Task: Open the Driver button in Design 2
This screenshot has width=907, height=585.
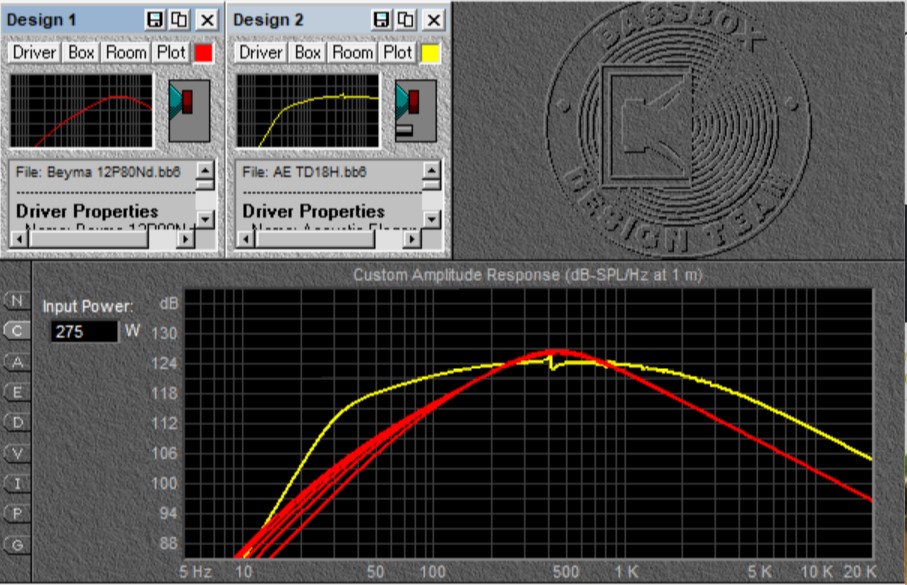Action: (x=261, y=53)
